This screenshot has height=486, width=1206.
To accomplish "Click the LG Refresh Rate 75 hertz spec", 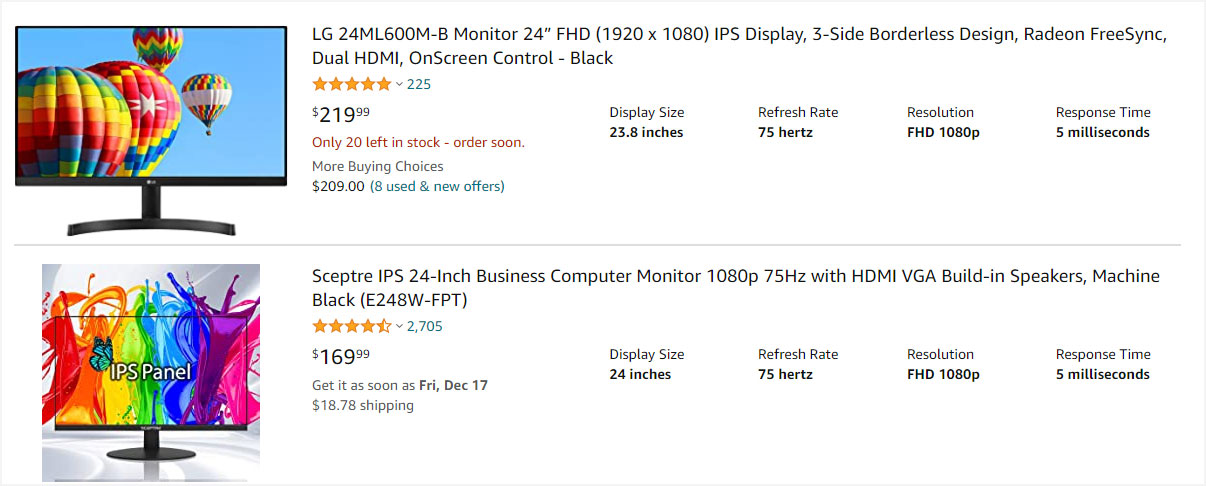I will (798, 122).
